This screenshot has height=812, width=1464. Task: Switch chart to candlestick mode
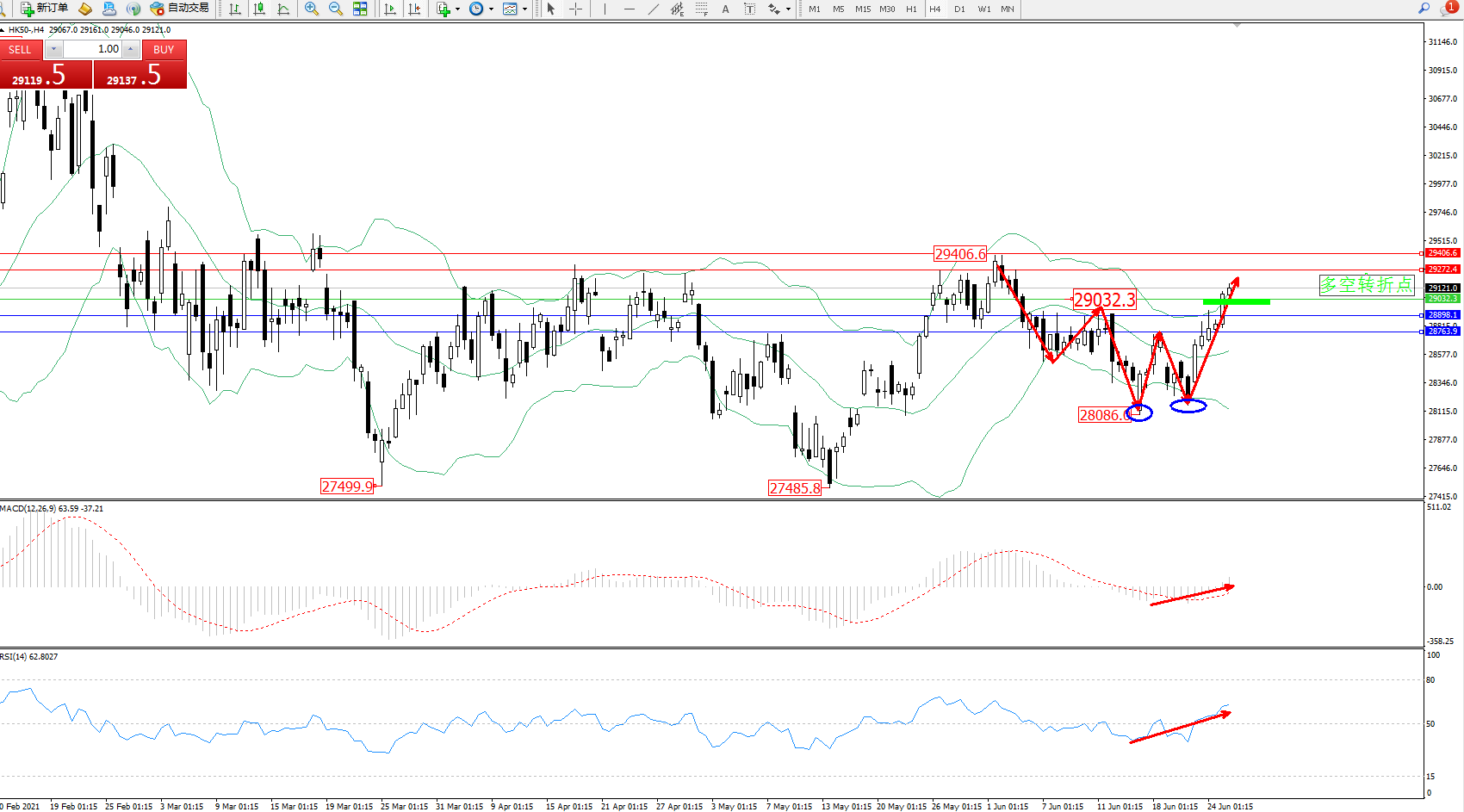(x=259, y=9)
